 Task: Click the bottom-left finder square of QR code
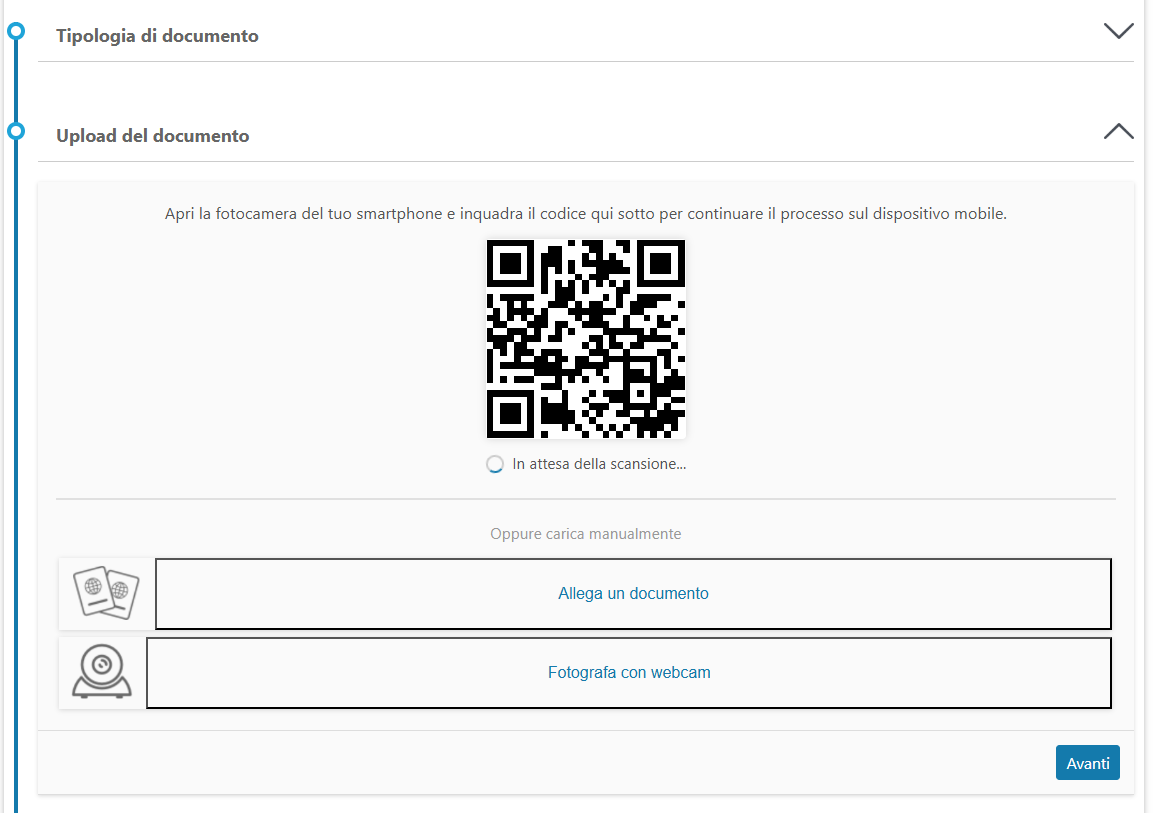510,414
